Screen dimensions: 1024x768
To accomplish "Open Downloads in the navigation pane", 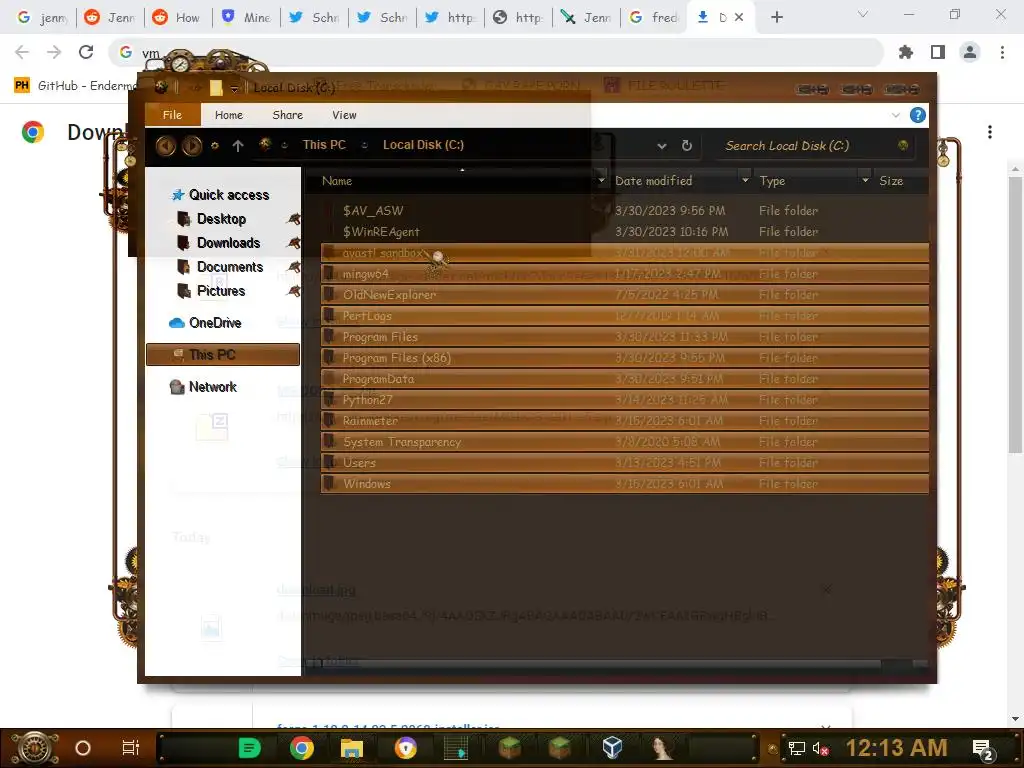I will click(x=228, y=243).
